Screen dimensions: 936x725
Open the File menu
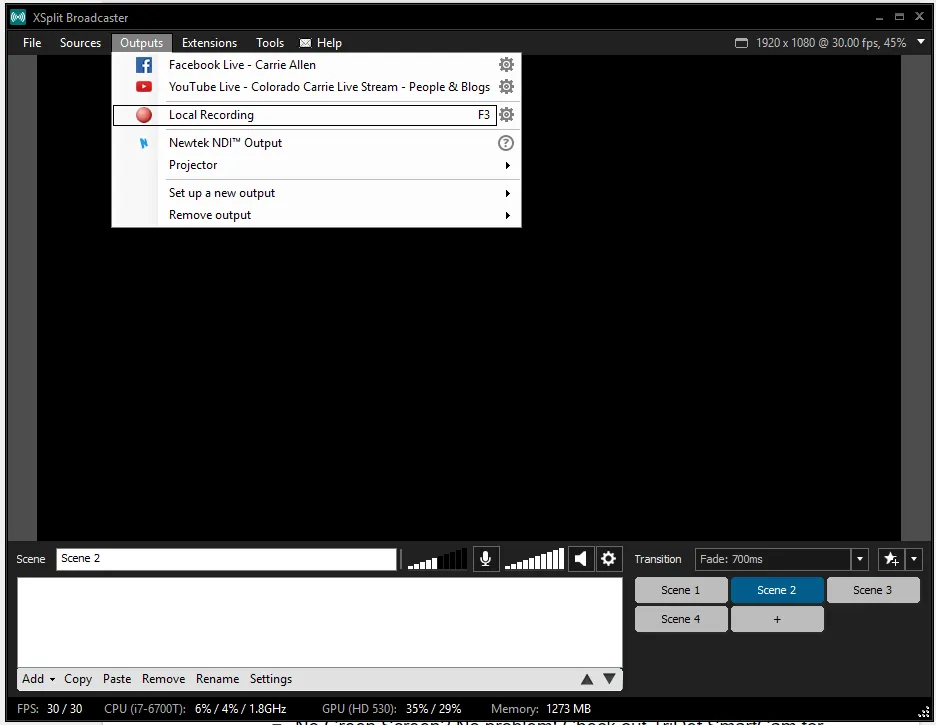coord(32,43)
